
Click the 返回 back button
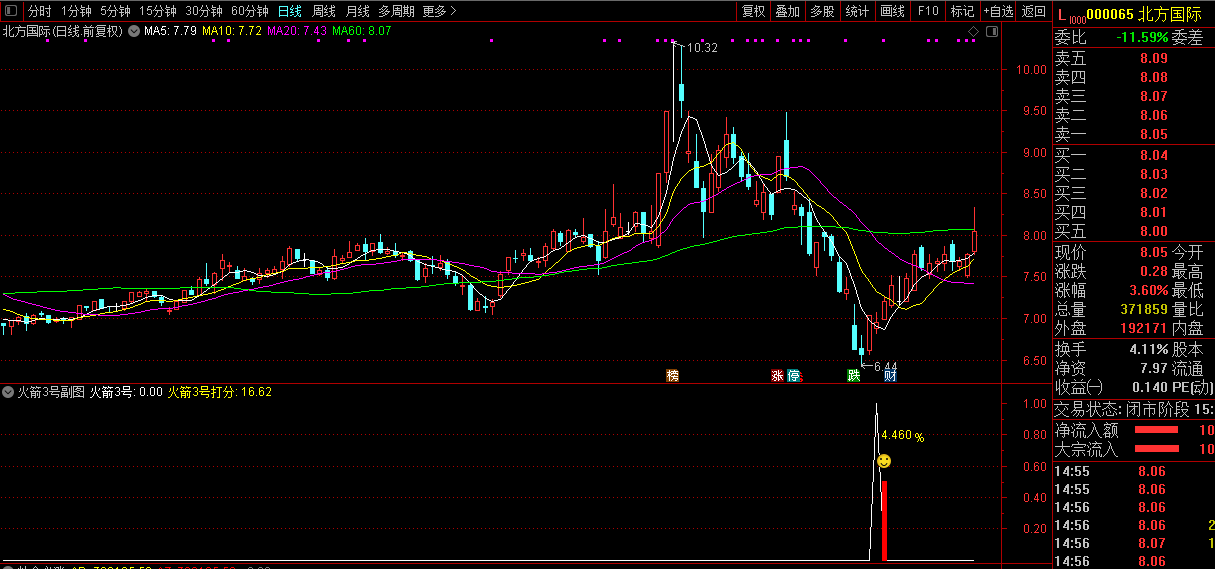[1033, 11]
